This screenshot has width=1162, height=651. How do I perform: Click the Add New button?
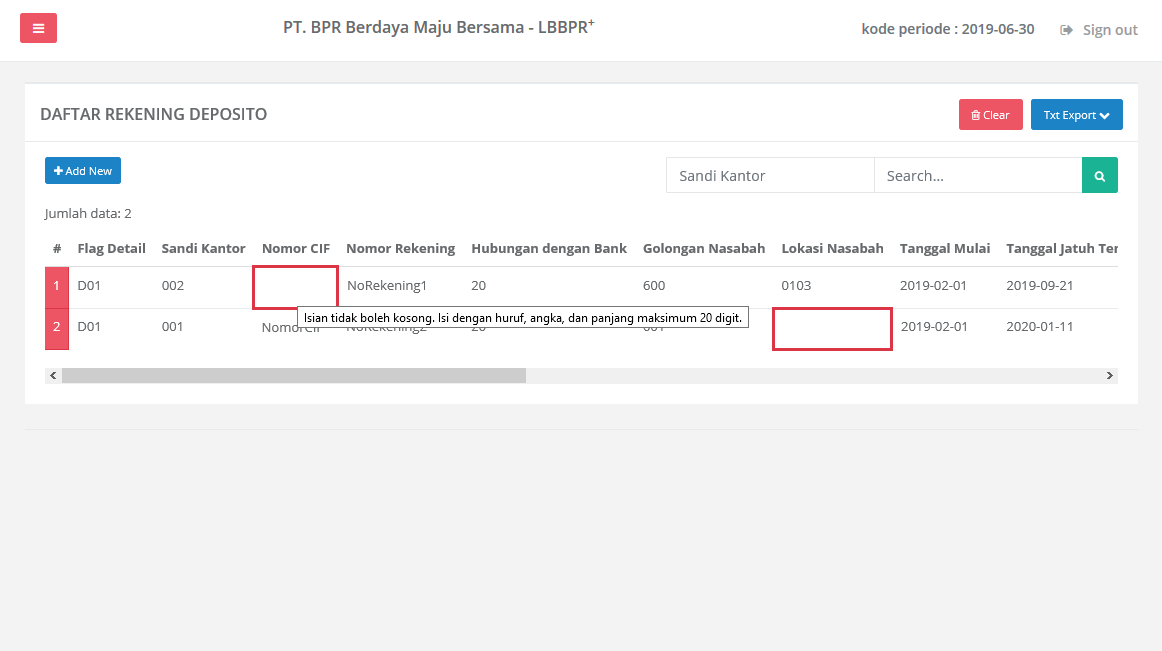(x=82, y=170)
